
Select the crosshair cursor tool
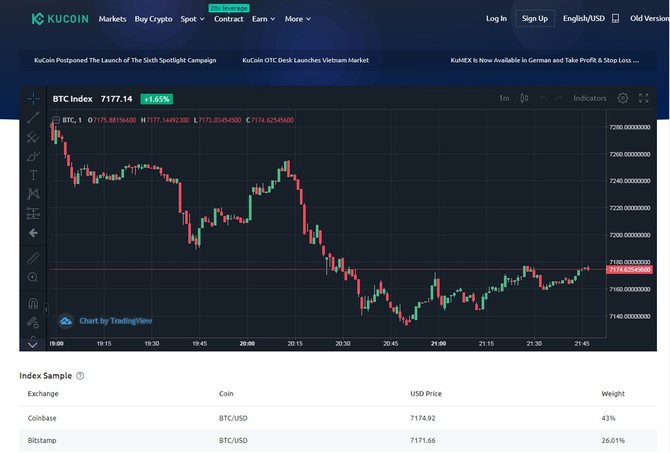pyautogui.click(x=33, y=99)
